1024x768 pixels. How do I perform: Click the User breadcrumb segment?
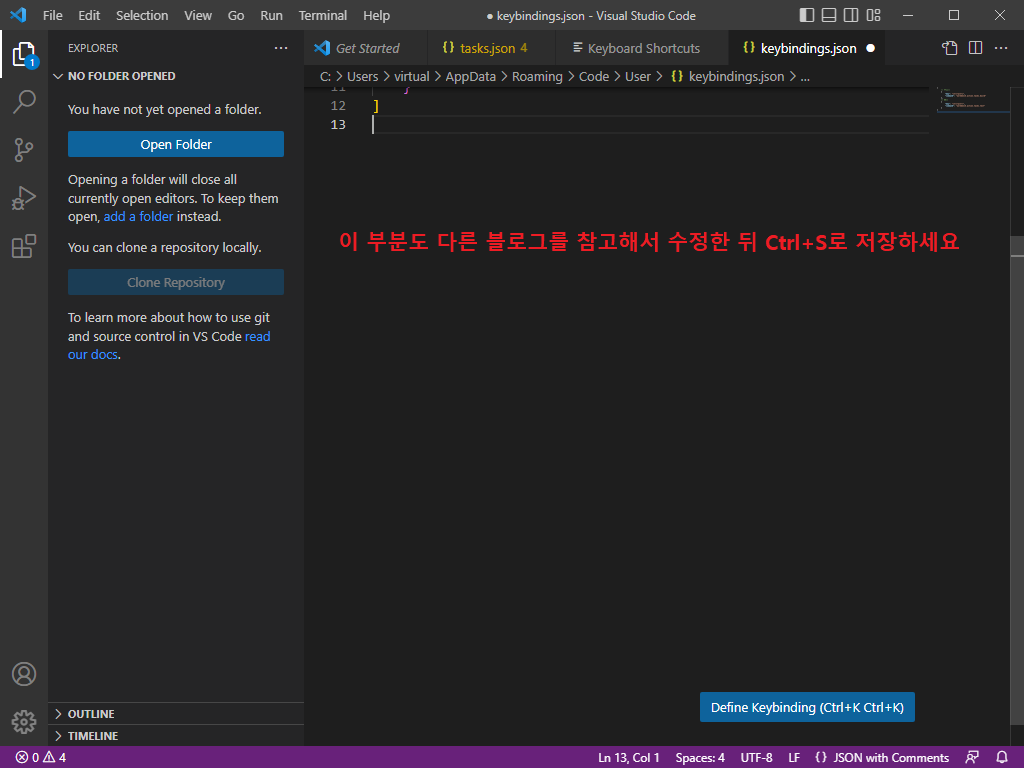[x=637, y=76]
